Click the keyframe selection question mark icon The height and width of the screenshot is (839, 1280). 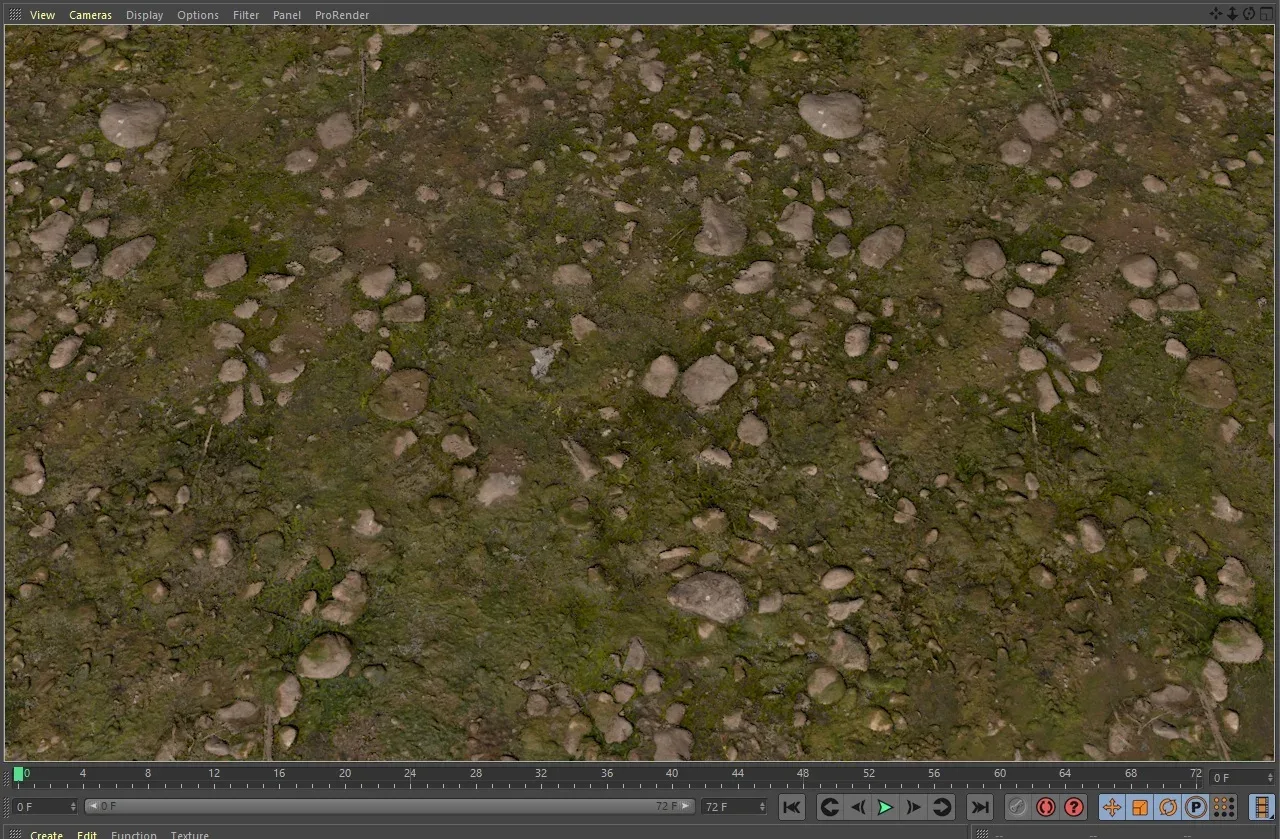(1074, 807)
